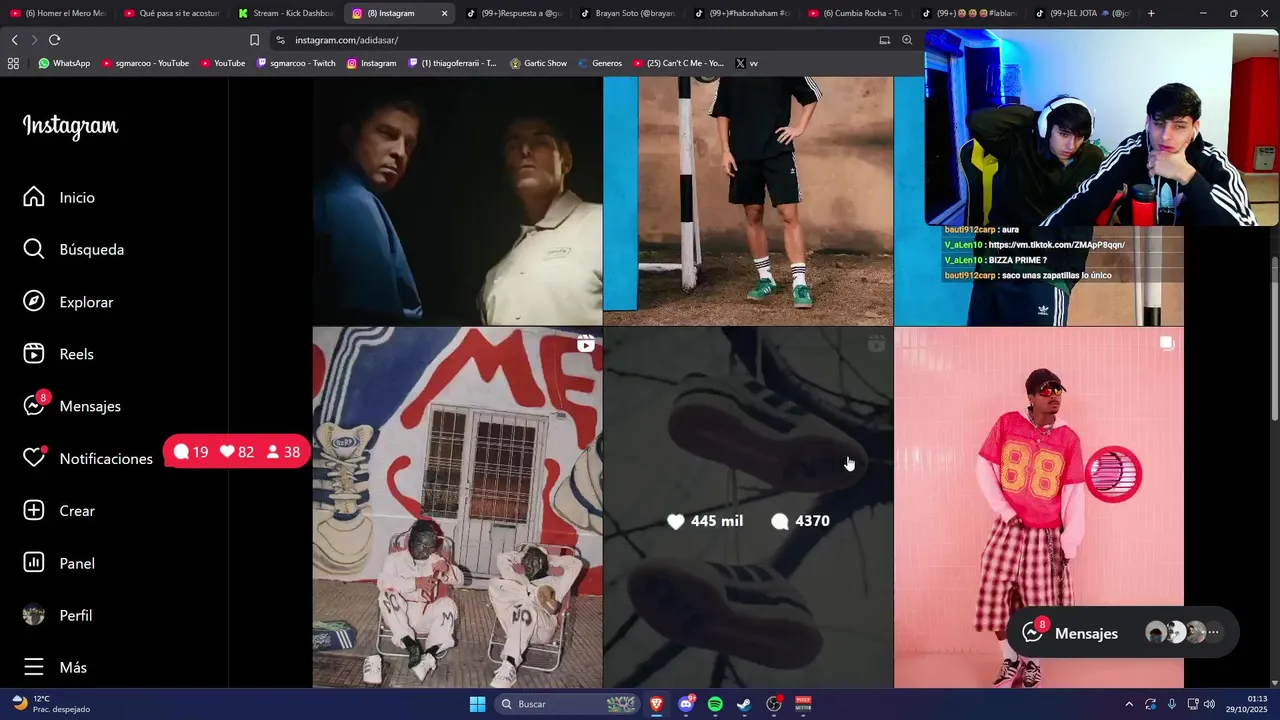Switch to the Cumbia Rocha tab
The image size is (1280, 720).
(856, 13)
